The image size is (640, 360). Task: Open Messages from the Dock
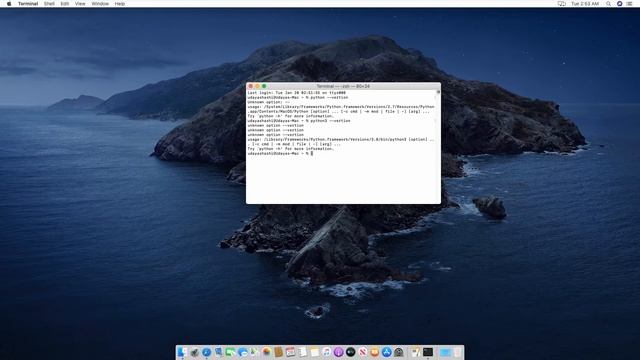pos(242,352)
